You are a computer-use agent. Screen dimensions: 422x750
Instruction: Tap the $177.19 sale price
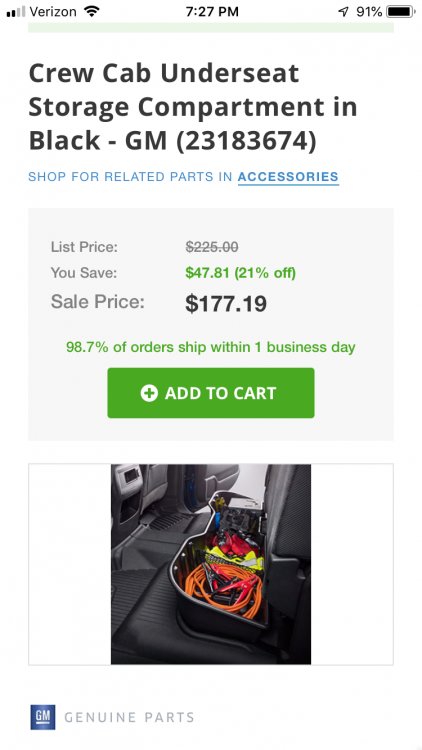pos(226,303)
